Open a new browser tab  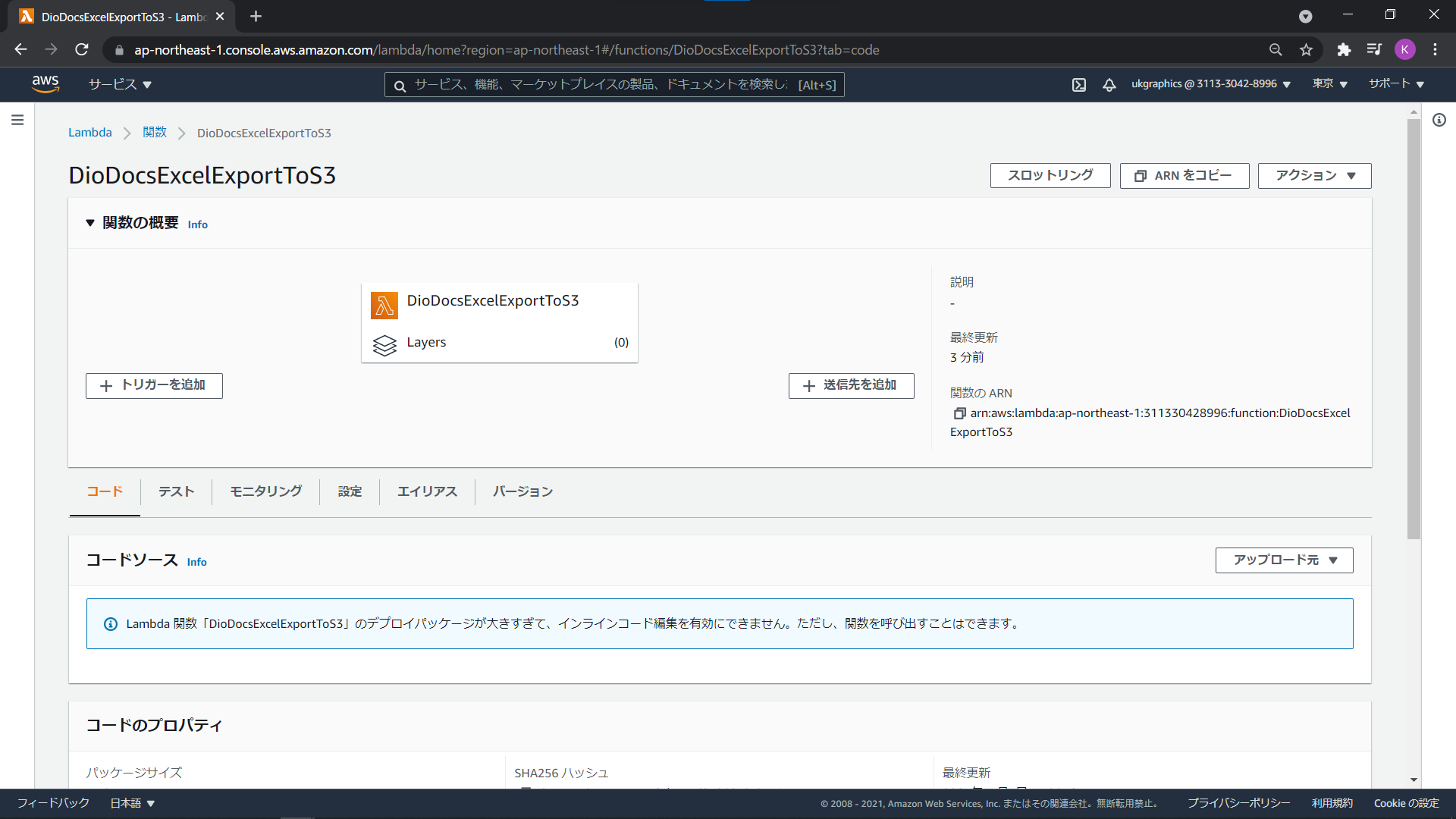(256, 17)
